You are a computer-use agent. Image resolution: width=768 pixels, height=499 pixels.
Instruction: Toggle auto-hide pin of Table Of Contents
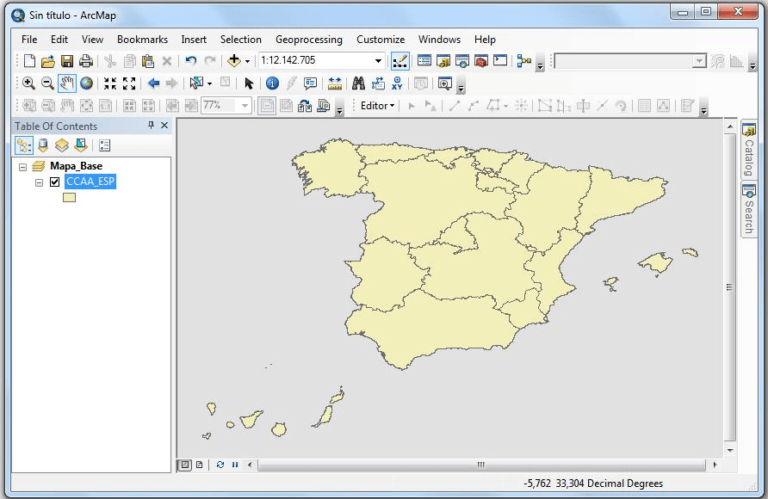tap(151, 125)
